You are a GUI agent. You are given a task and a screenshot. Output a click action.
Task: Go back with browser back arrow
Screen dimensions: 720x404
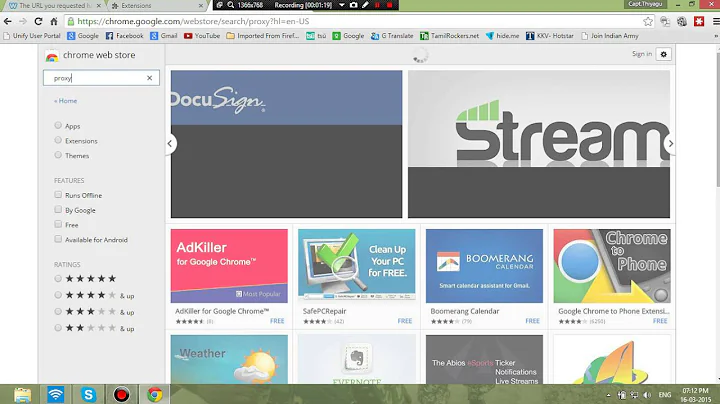point(7,21)
